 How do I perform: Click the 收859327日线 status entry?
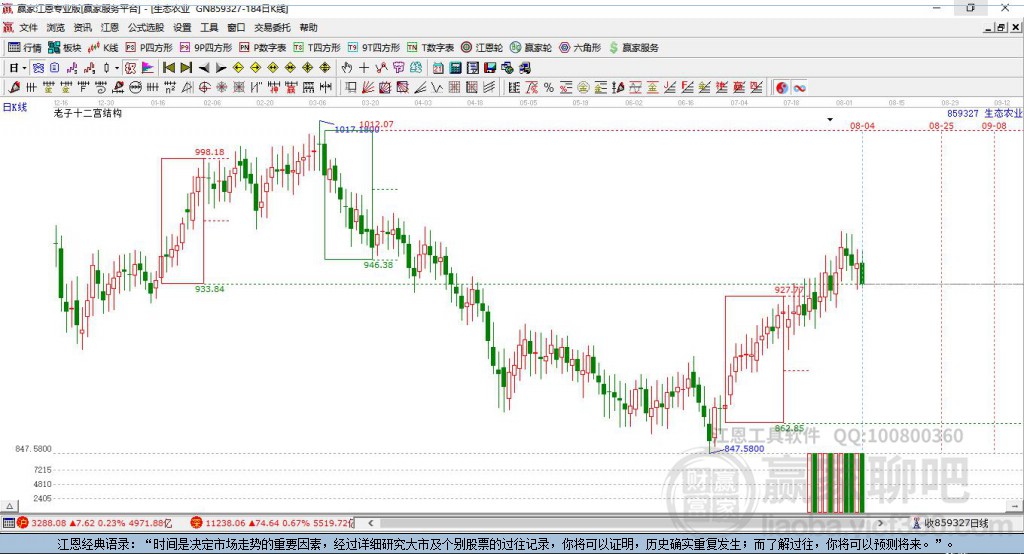pos(951,523)
